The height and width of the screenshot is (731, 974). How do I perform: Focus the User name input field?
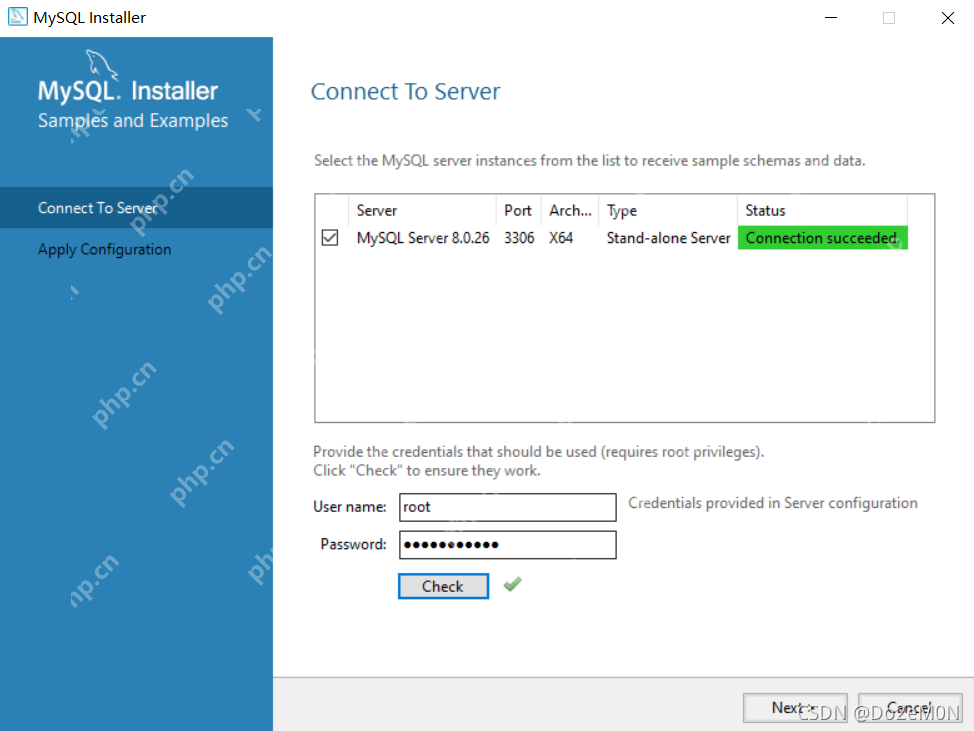pos(507,507)
